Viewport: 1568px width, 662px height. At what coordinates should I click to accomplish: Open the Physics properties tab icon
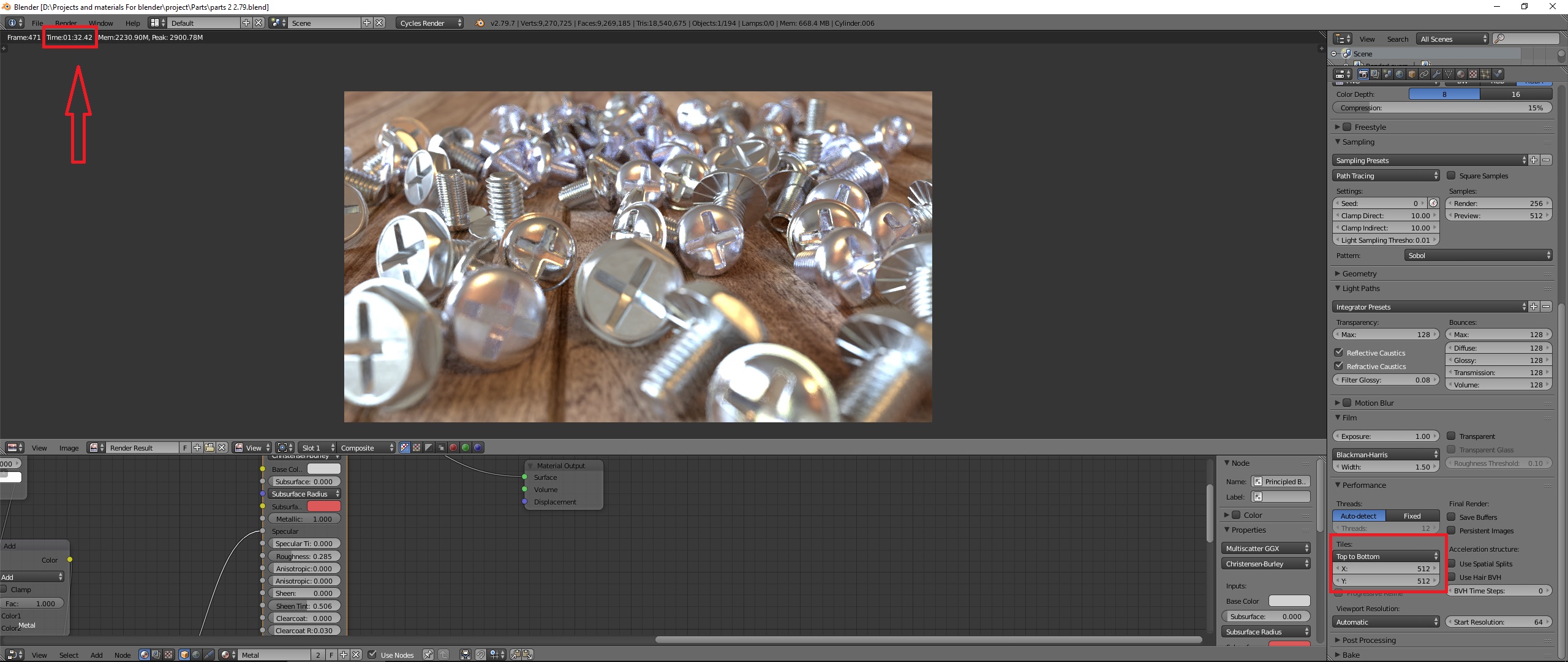point(1497,74)
